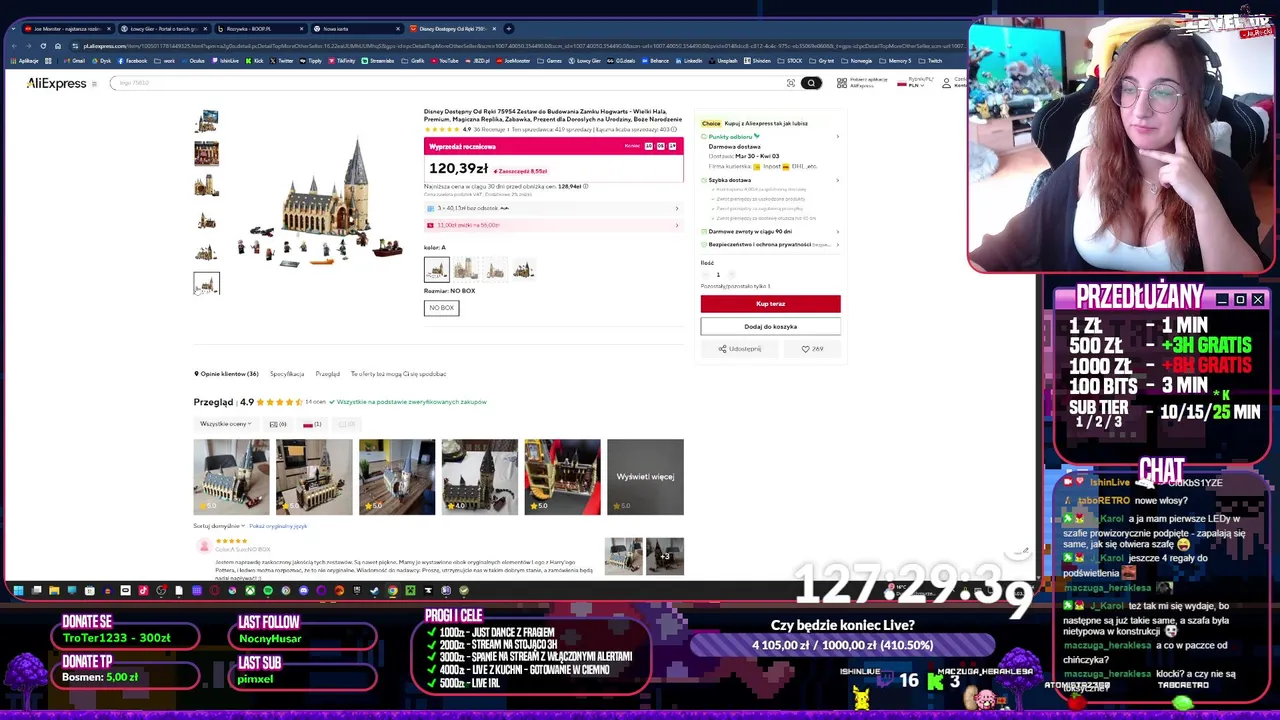Select the last highlighted product thumbnail
The width and height of the screenshot is (1280, 720).
206,284
